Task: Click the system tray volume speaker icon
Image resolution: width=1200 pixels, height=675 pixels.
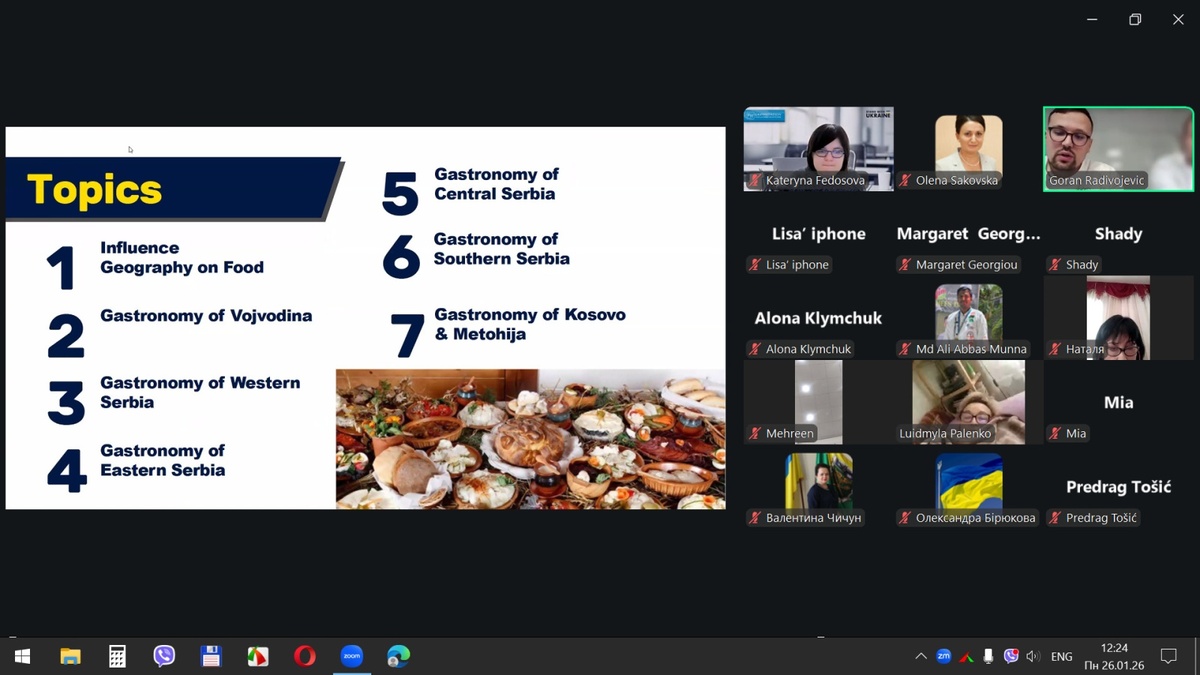Action: click(1033, 656)
